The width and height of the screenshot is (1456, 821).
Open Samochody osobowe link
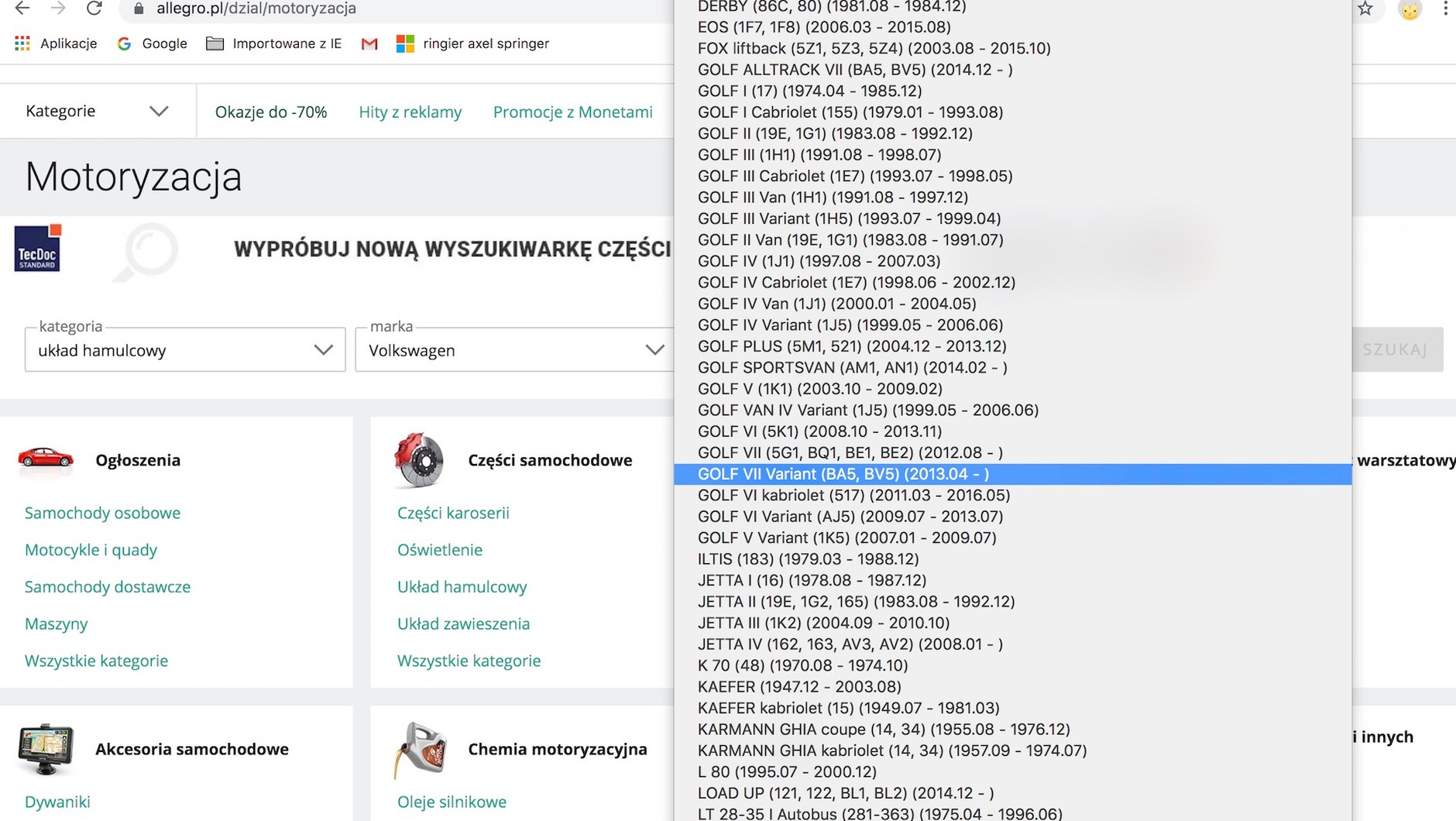pyautogui.click(x=102, y=513)
